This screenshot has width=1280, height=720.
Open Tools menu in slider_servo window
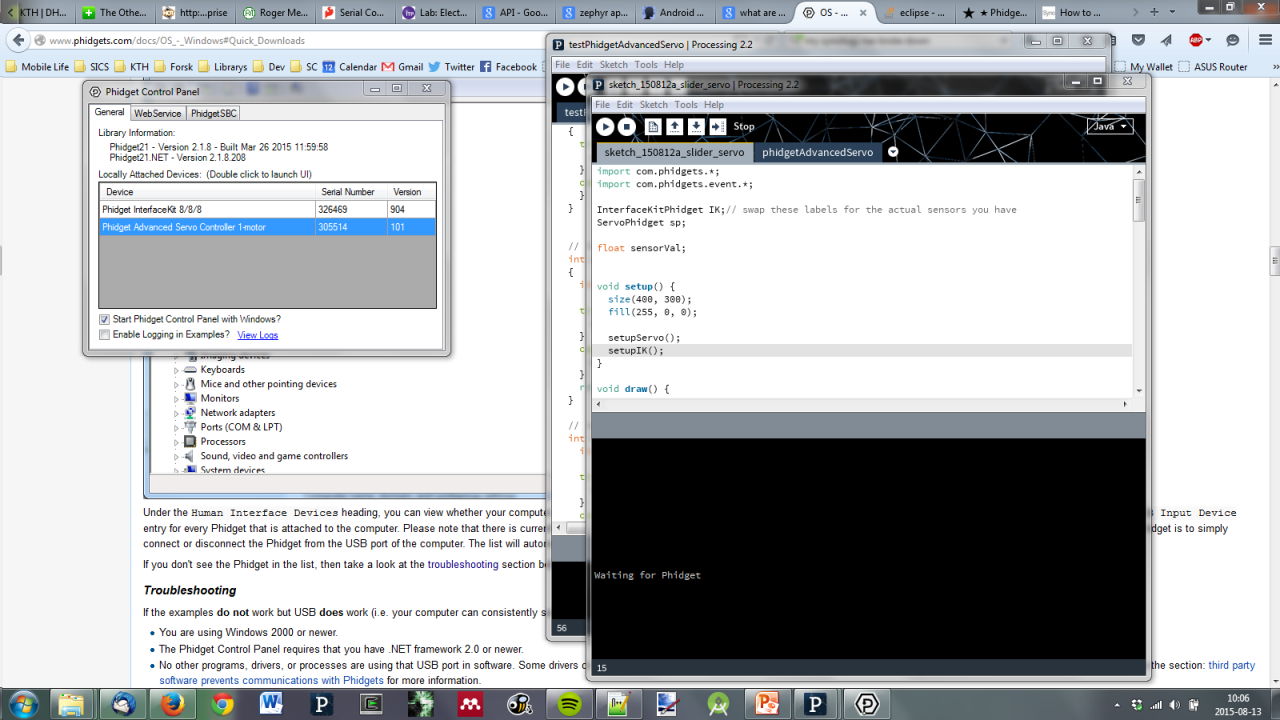686,105
